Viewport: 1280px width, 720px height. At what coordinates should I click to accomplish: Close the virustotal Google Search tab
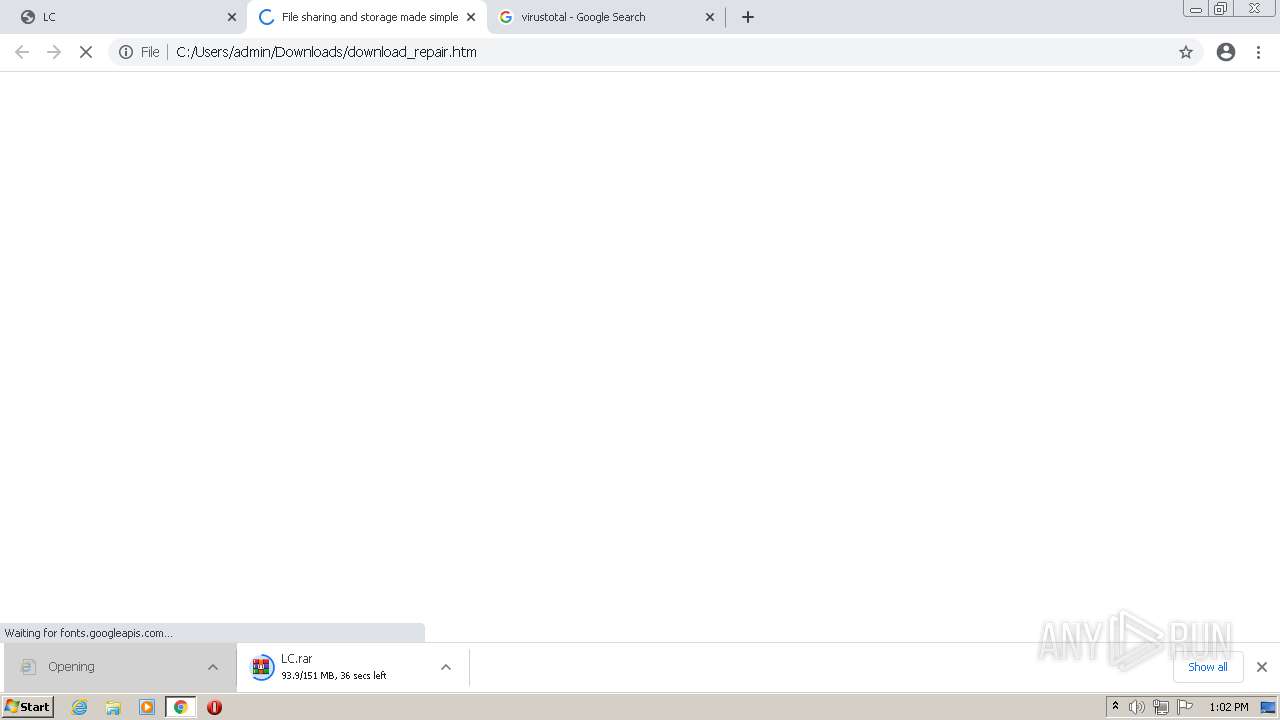point(710,17)
